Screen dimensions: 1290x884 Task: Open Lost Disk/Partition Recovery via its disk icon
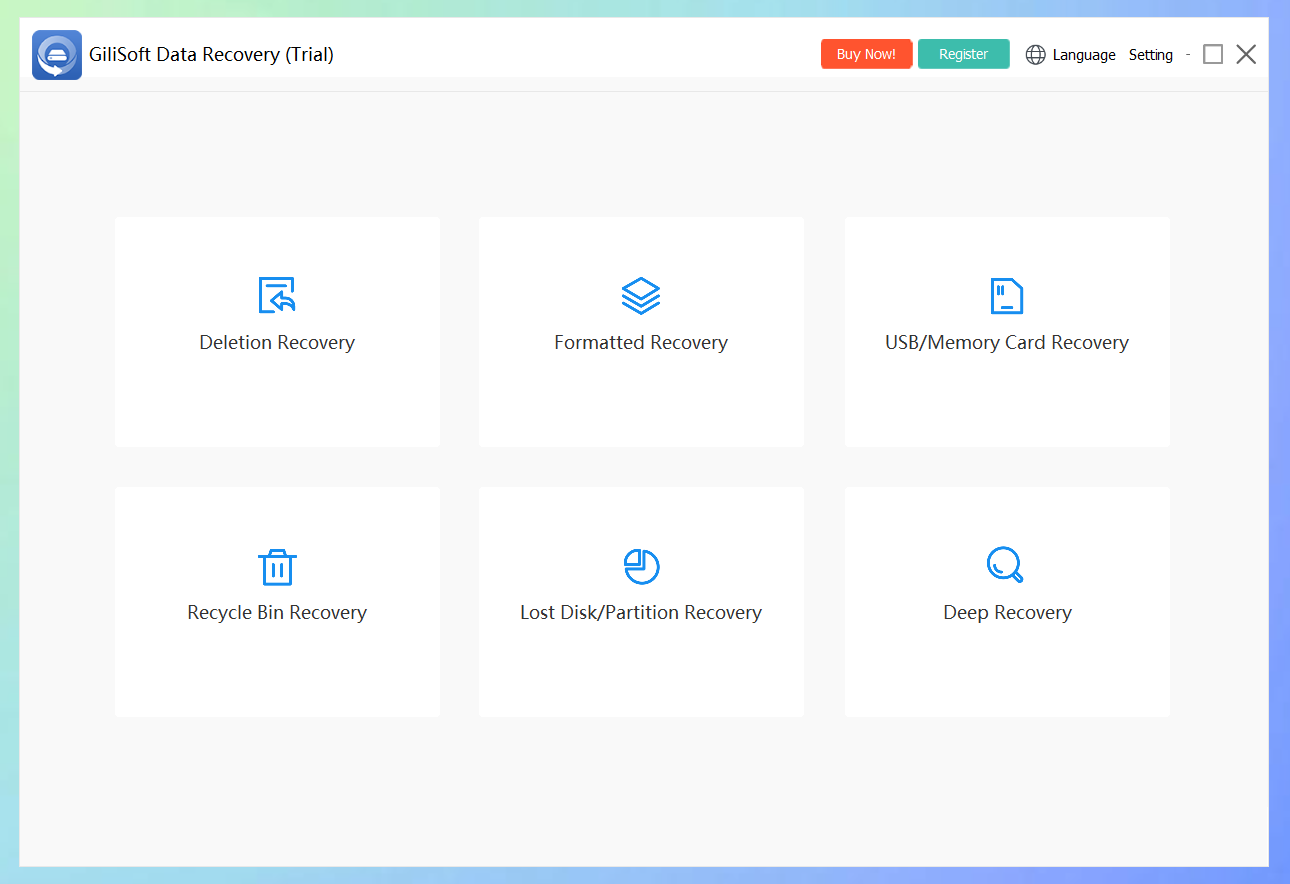pyautogui.click(x=641, y=566)
